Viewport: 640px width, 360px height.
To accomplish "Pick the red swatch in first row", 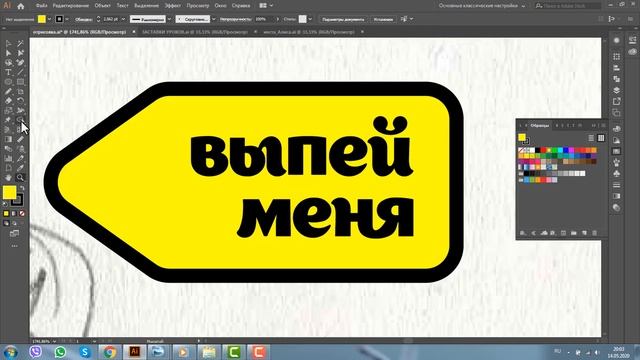I will coord(543,150).
